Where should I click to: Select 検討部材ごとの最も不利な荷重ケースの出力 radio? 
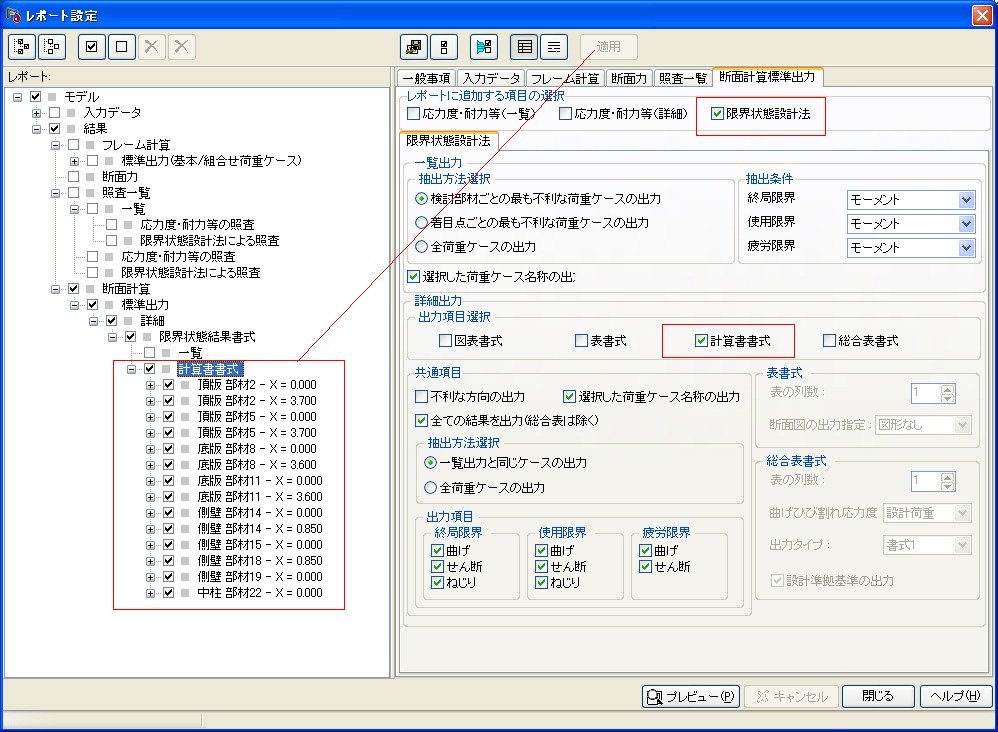coord(421,199)
